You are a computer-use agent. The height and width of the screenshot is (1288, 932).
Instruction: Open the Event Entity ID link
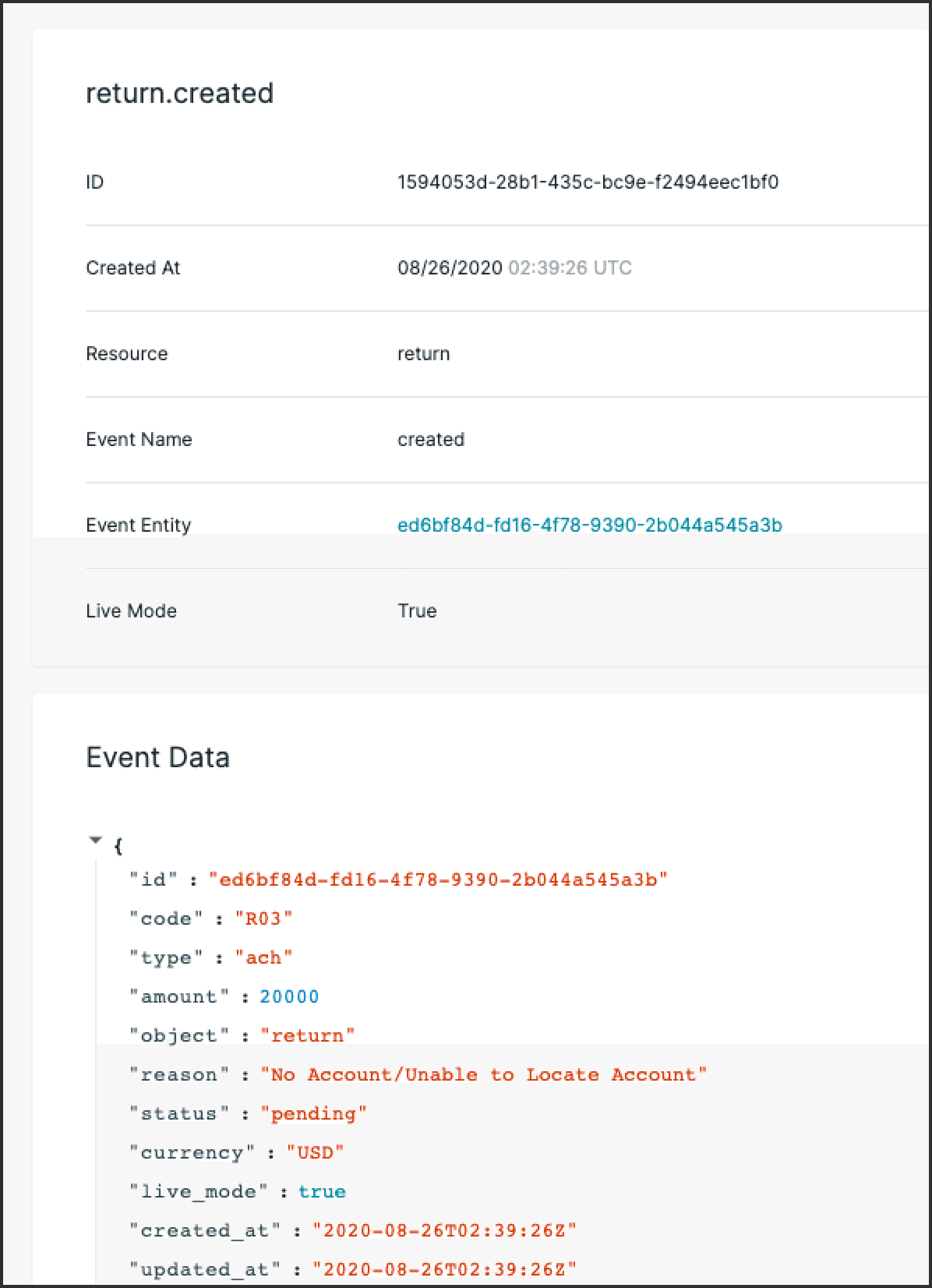pos(590,525)
